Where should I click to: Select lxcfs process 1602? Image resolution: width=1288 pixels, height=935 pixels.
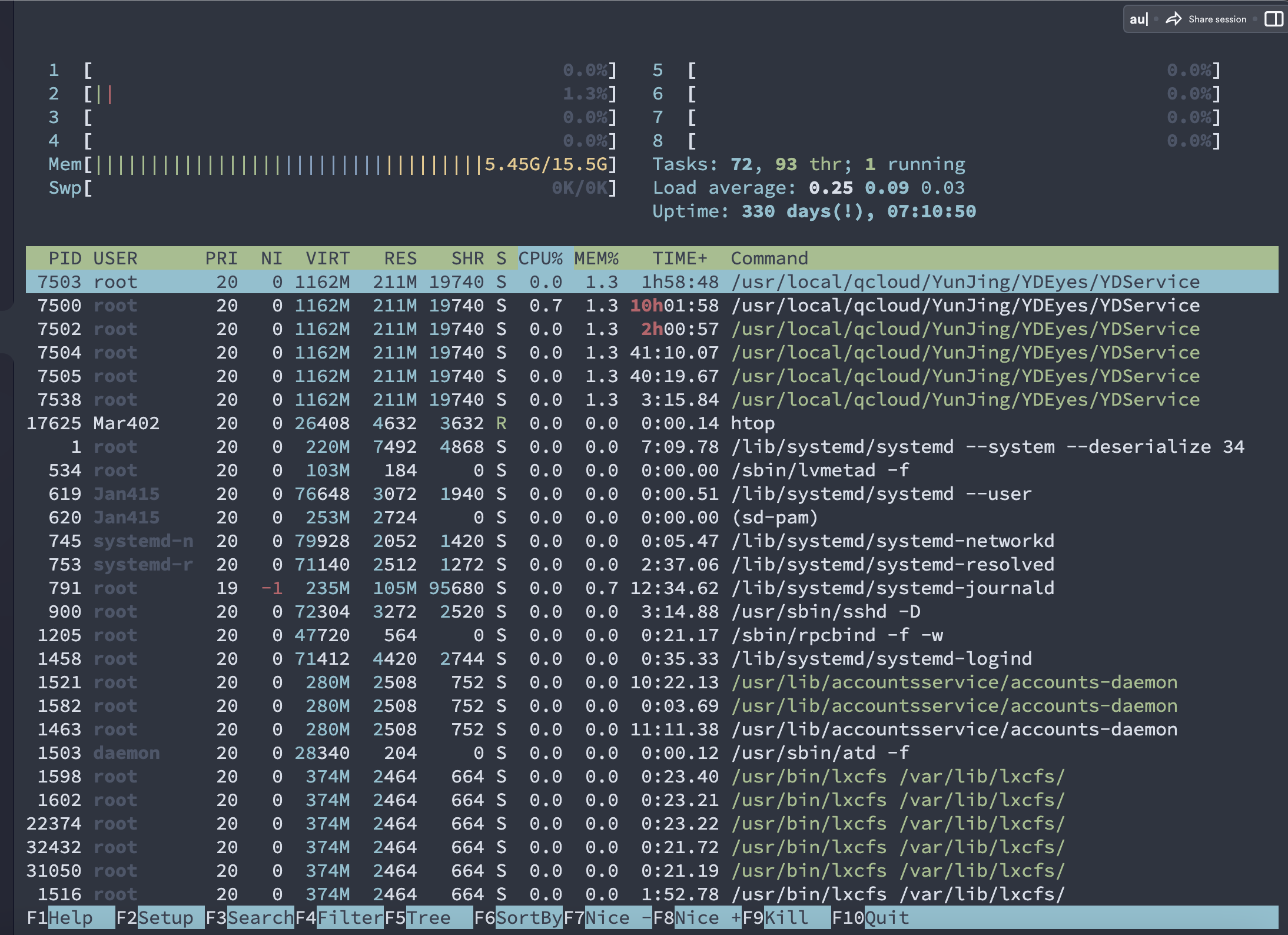click(652, 800)
